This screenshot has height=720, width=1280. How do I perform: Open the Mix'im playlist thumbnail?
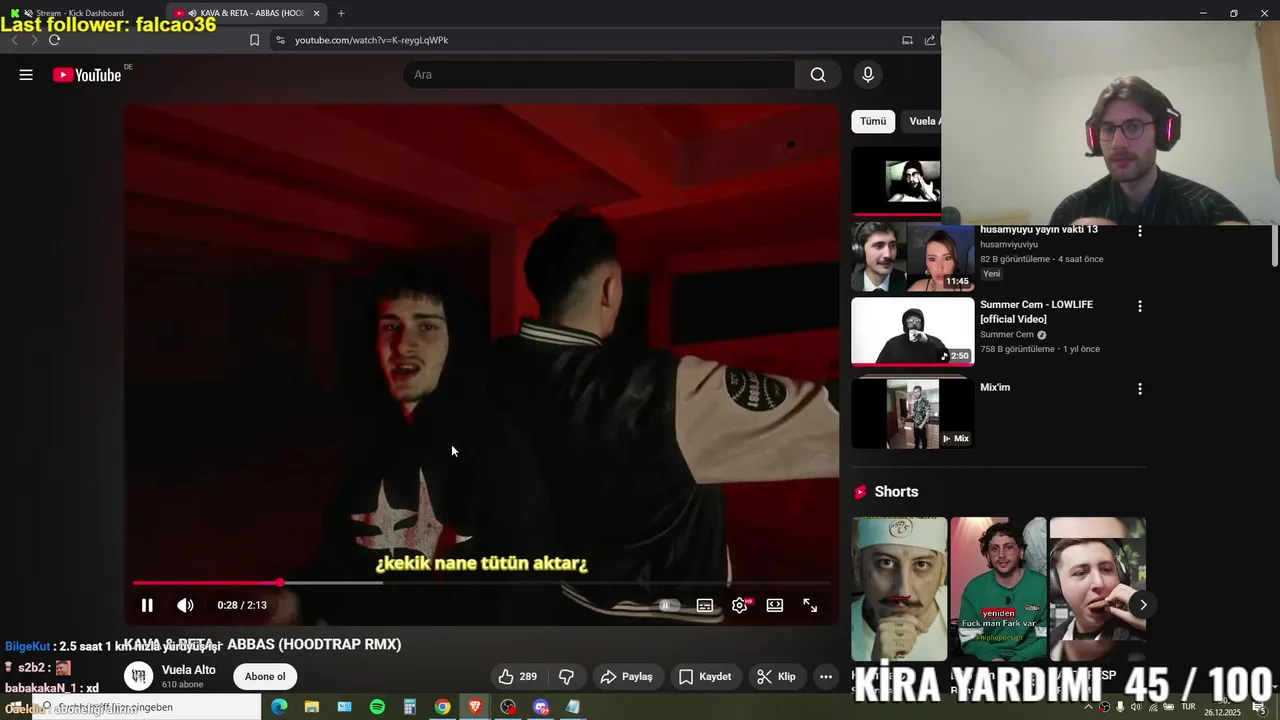point(912,414)
